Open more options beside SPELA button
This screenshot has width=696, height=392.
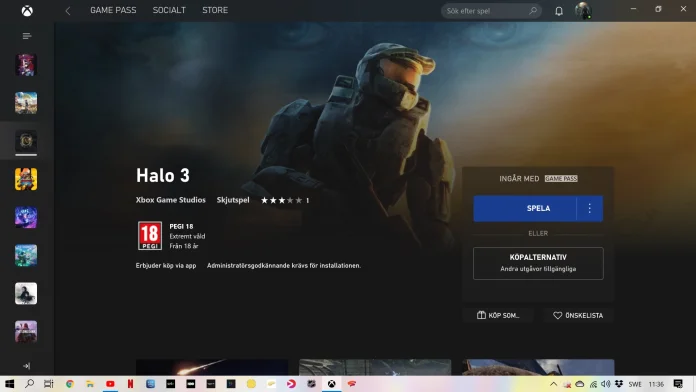click(589, 208)
